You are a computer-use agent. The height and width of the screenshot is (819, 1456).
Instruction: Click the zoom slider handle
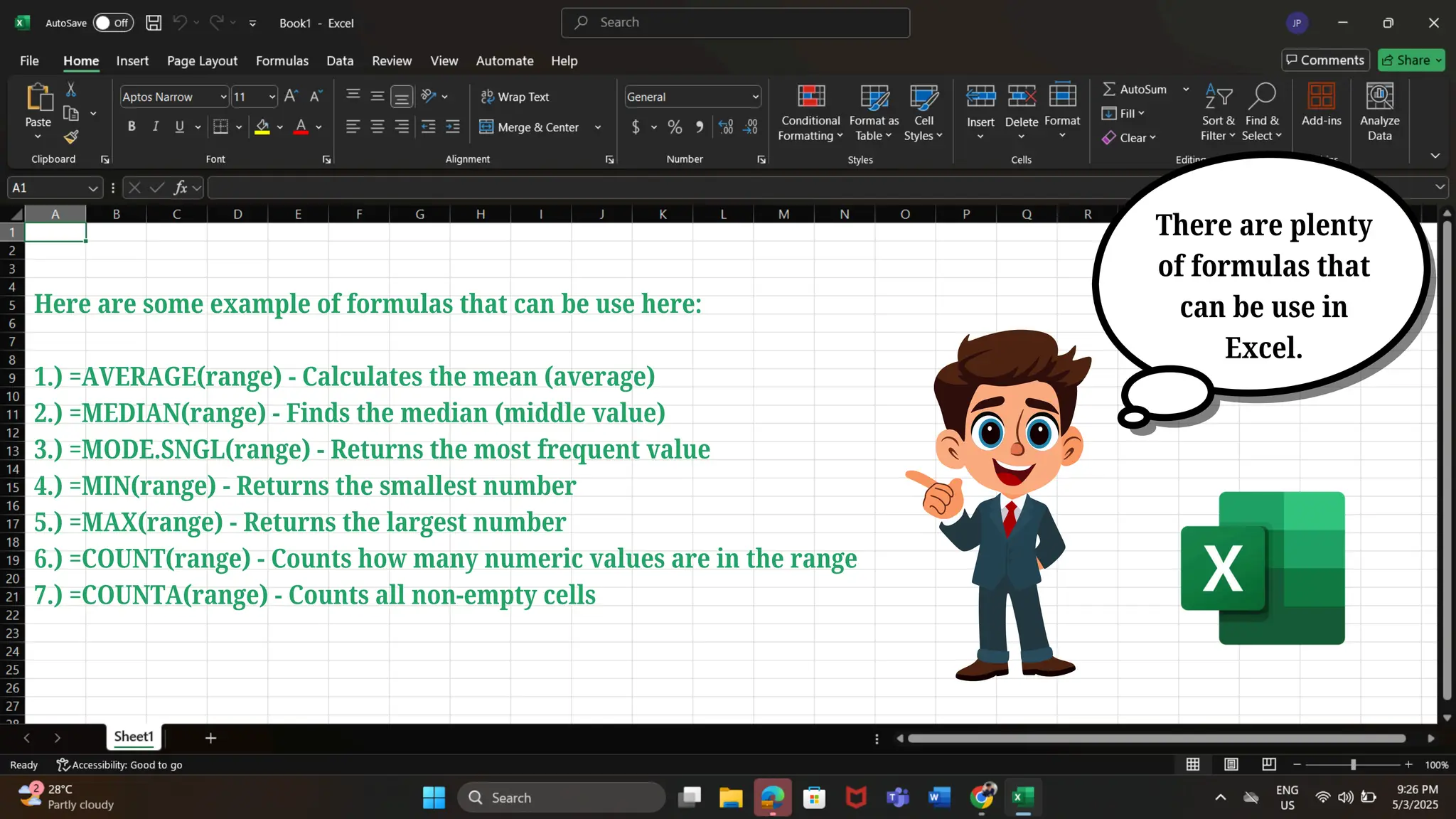click(1353, 764)
